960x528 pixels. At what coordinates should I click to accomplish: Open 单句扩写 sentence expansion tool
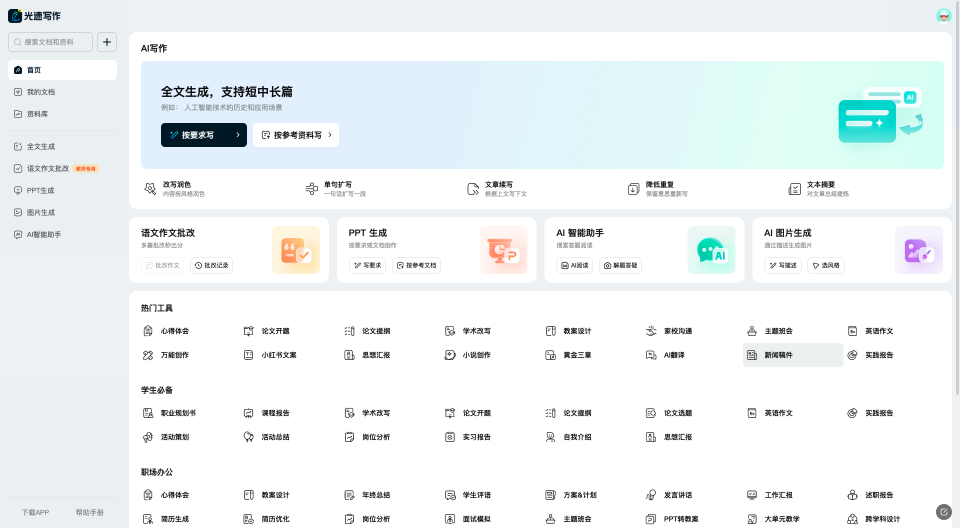(336, 189)
